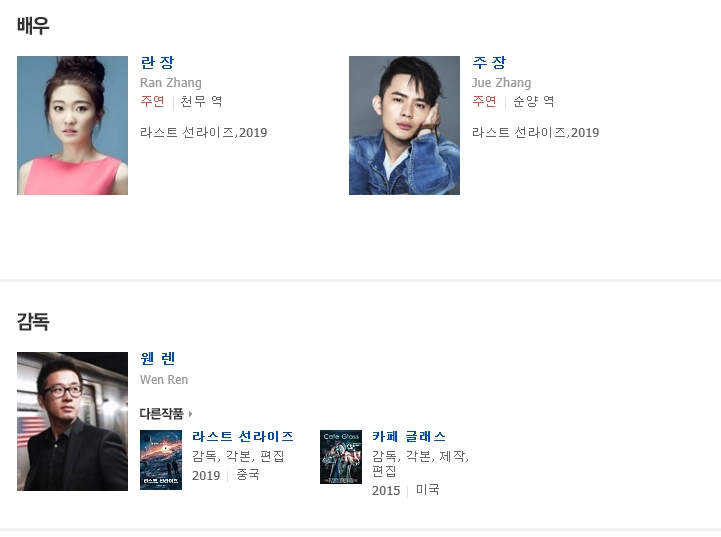Click the 라스트 선라이즈 poster thumbnail
The height and width of the screenshot is (537, 721).
[x=161, y=460]
